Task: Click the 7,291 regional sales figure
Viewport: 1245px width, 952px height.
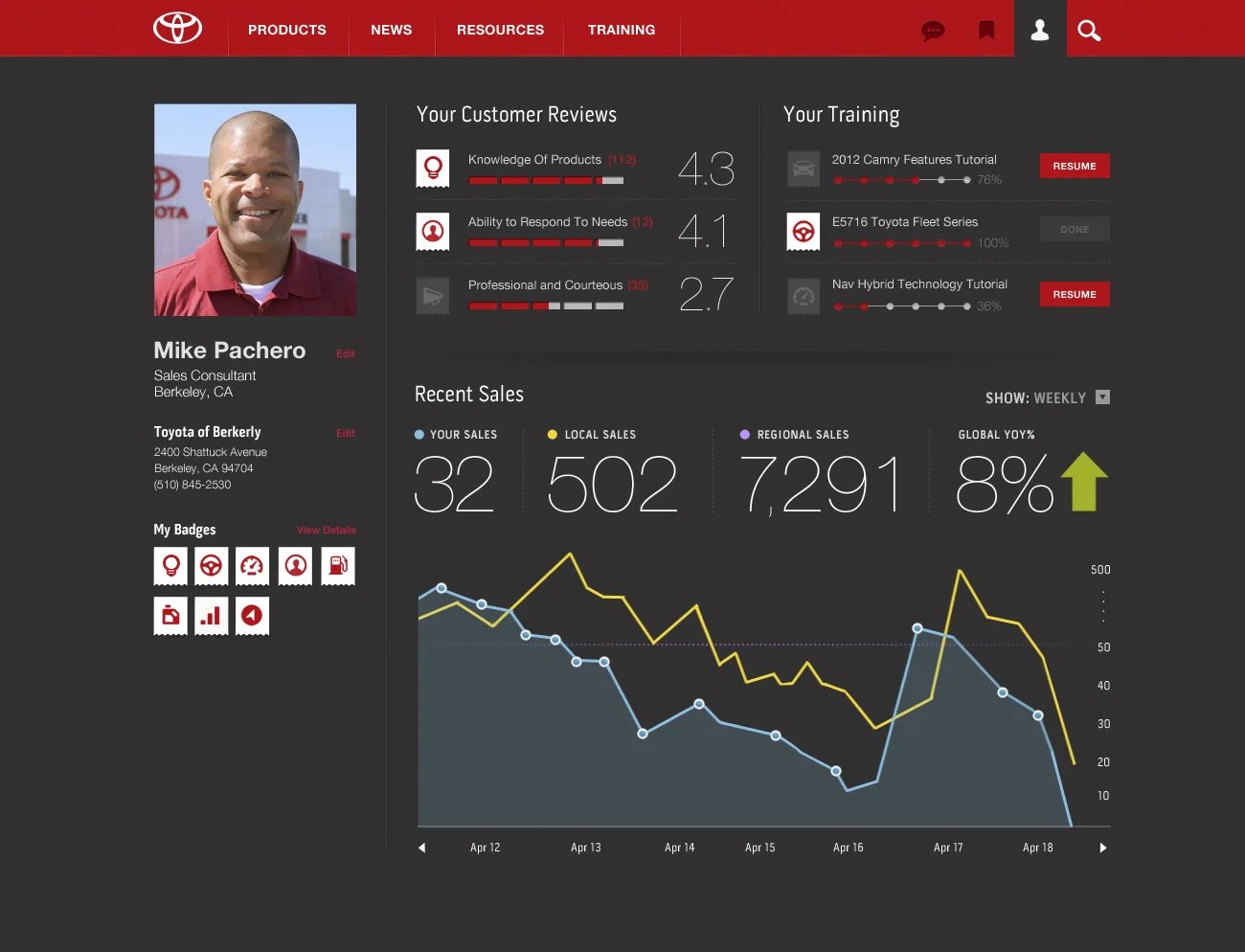Action: pyautogui.click(x=821, y=484)
